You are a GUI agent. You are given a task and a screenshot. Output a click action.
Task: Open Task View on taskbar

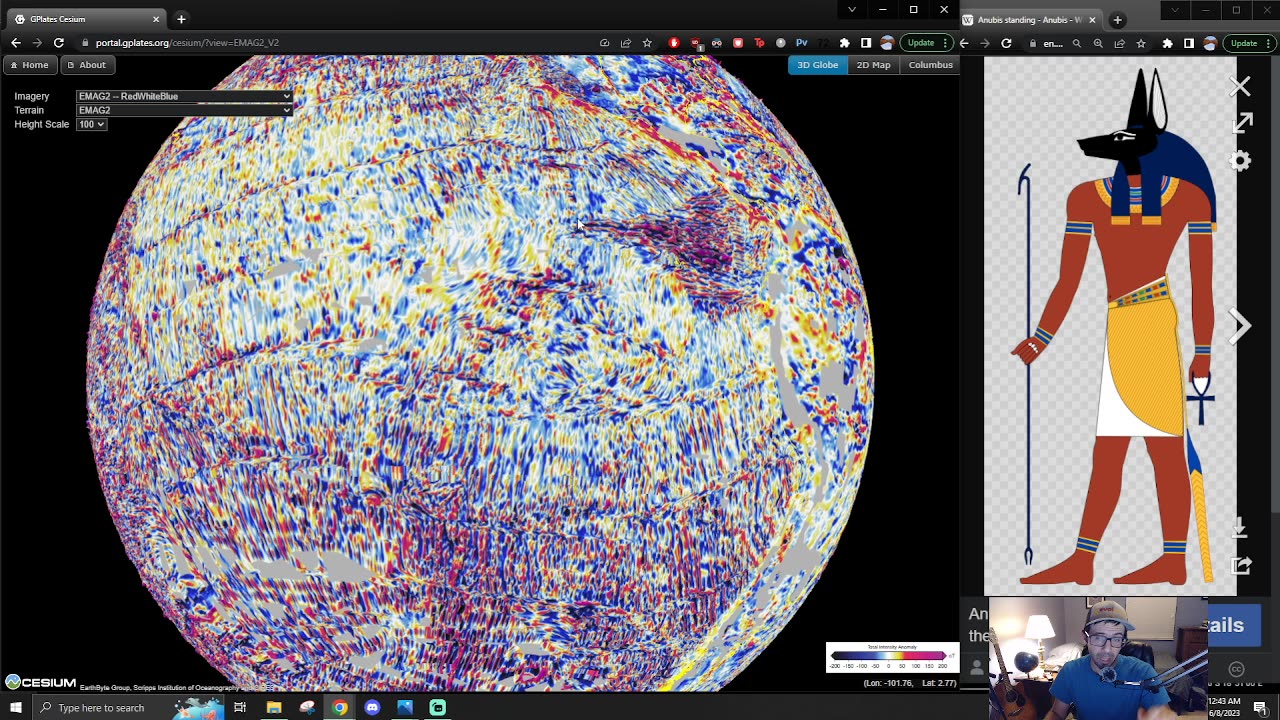(x=240, y=708)
